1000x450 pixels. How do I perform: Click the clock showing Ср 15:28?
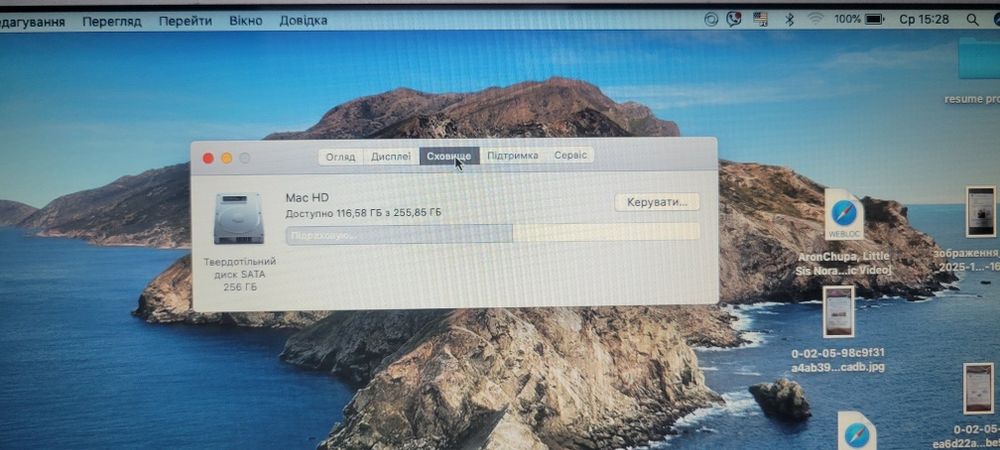(924, 20)
